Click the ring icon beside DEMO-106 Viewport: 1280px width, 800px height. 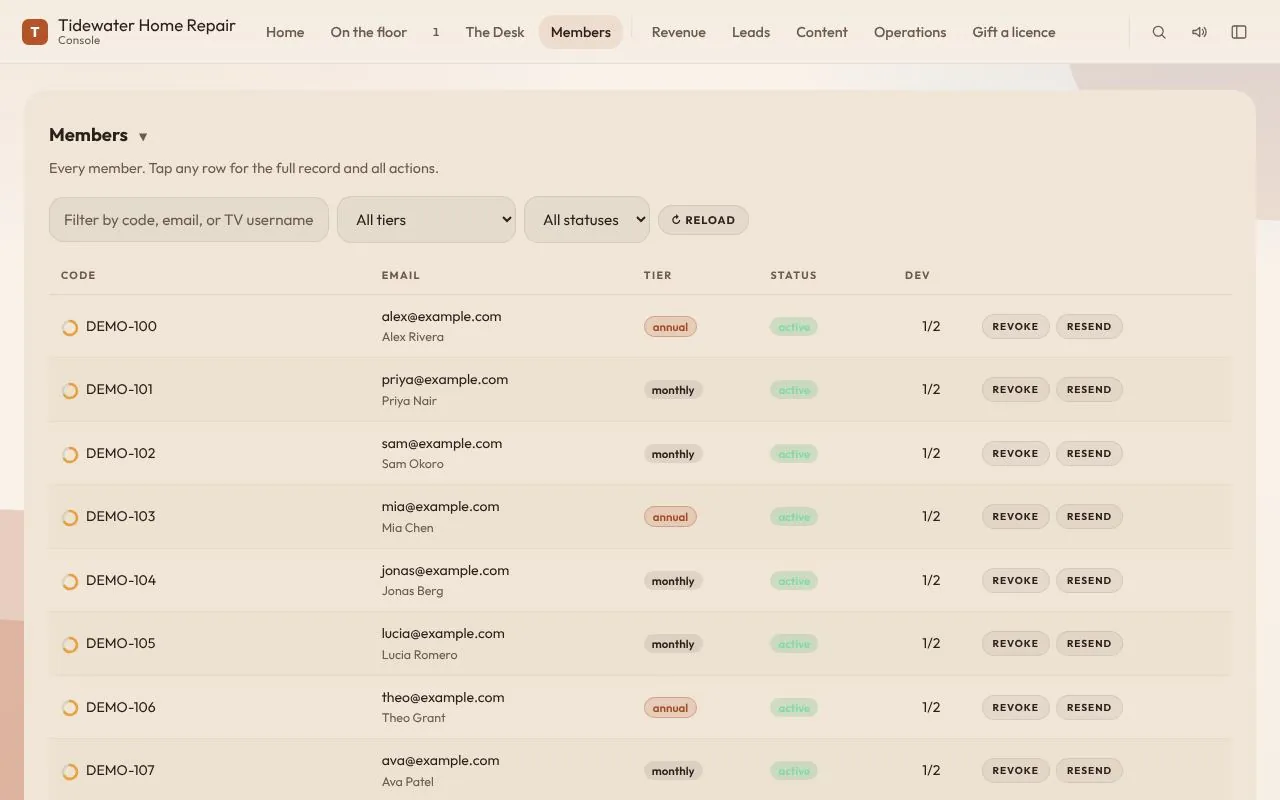tap(70, 708)
